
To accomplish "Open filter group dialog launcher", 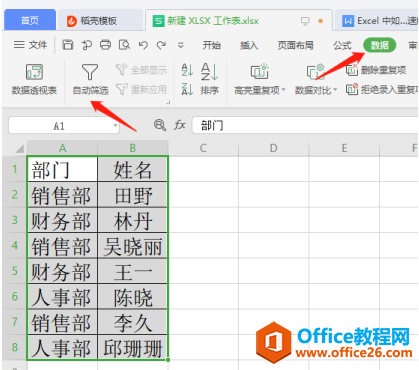I will [168, 102].
